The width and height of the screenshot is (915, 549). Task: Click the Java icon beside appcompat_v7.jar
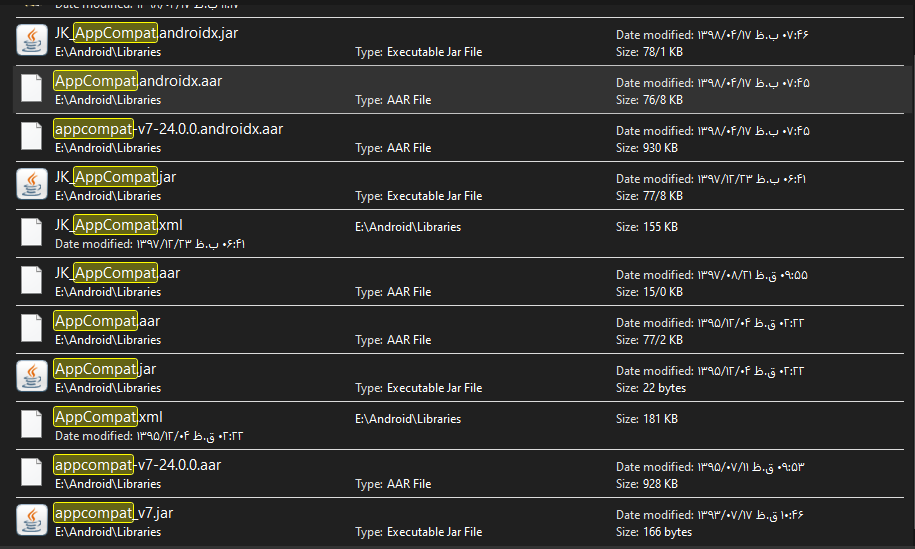tap(32, 520)
